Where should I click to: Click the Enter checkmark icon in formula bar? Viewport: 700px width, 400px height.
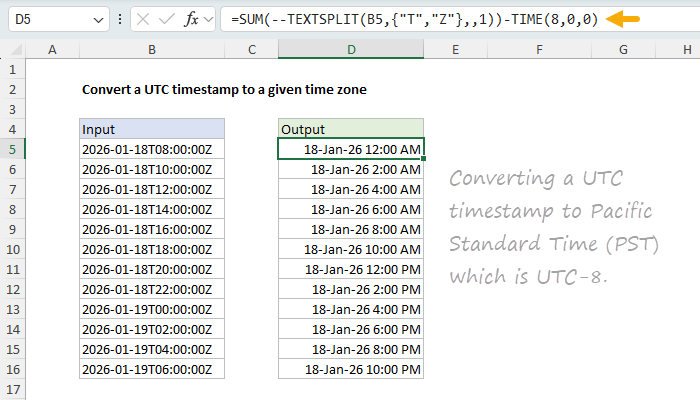click(x=167, y=19)
